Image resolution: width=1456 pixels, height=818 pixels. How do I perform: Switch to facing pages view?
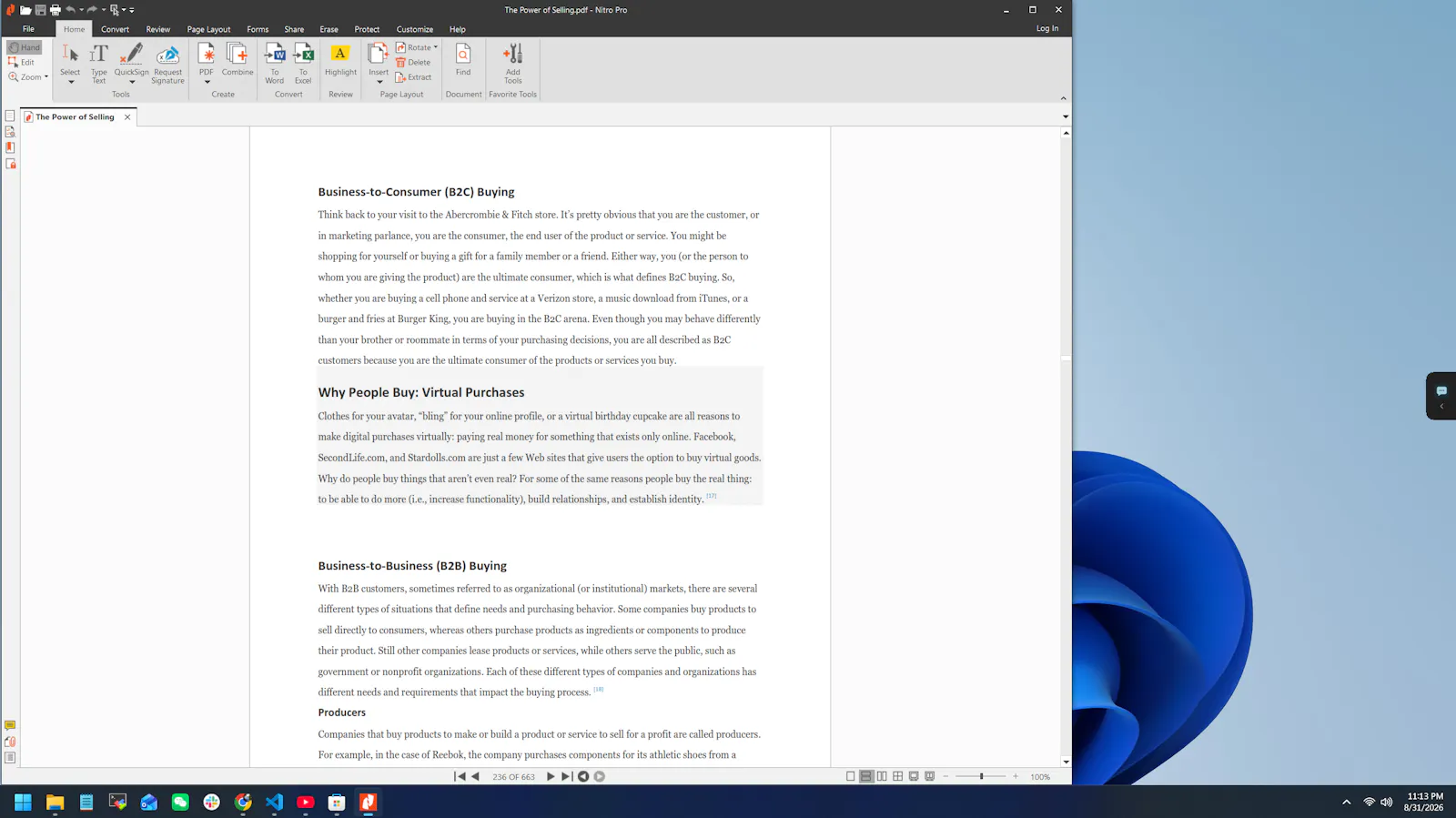pos(882,776)
